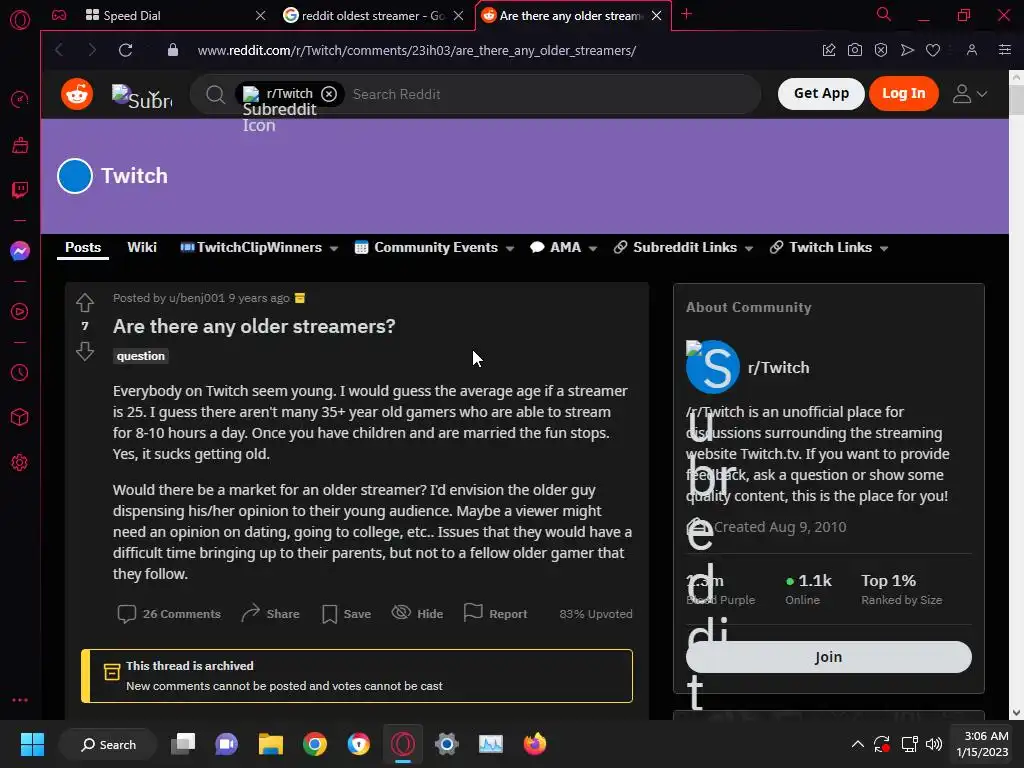Save the post
The height and width of the screenshot is (768, 1024).
(x=346, y=614)
